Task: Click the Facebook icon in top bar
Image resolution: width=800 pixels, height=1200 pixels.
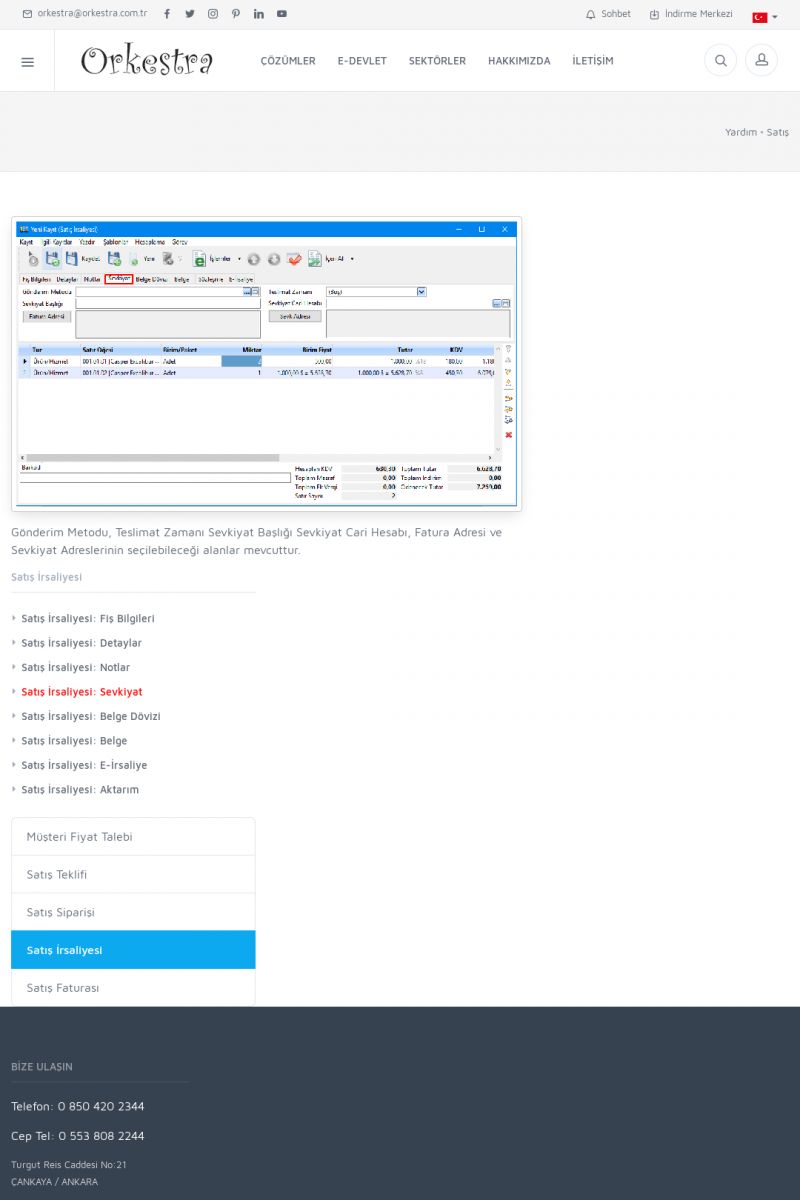Action: pyautogui.click(x=167, y=14)
